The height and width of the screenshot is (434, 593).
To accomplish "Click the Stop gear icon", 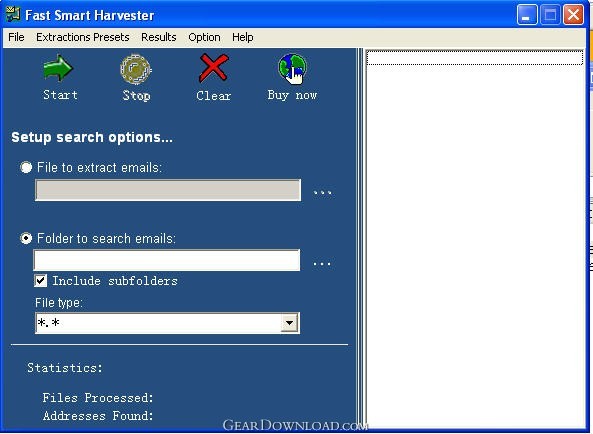I will tap(136, 69).
